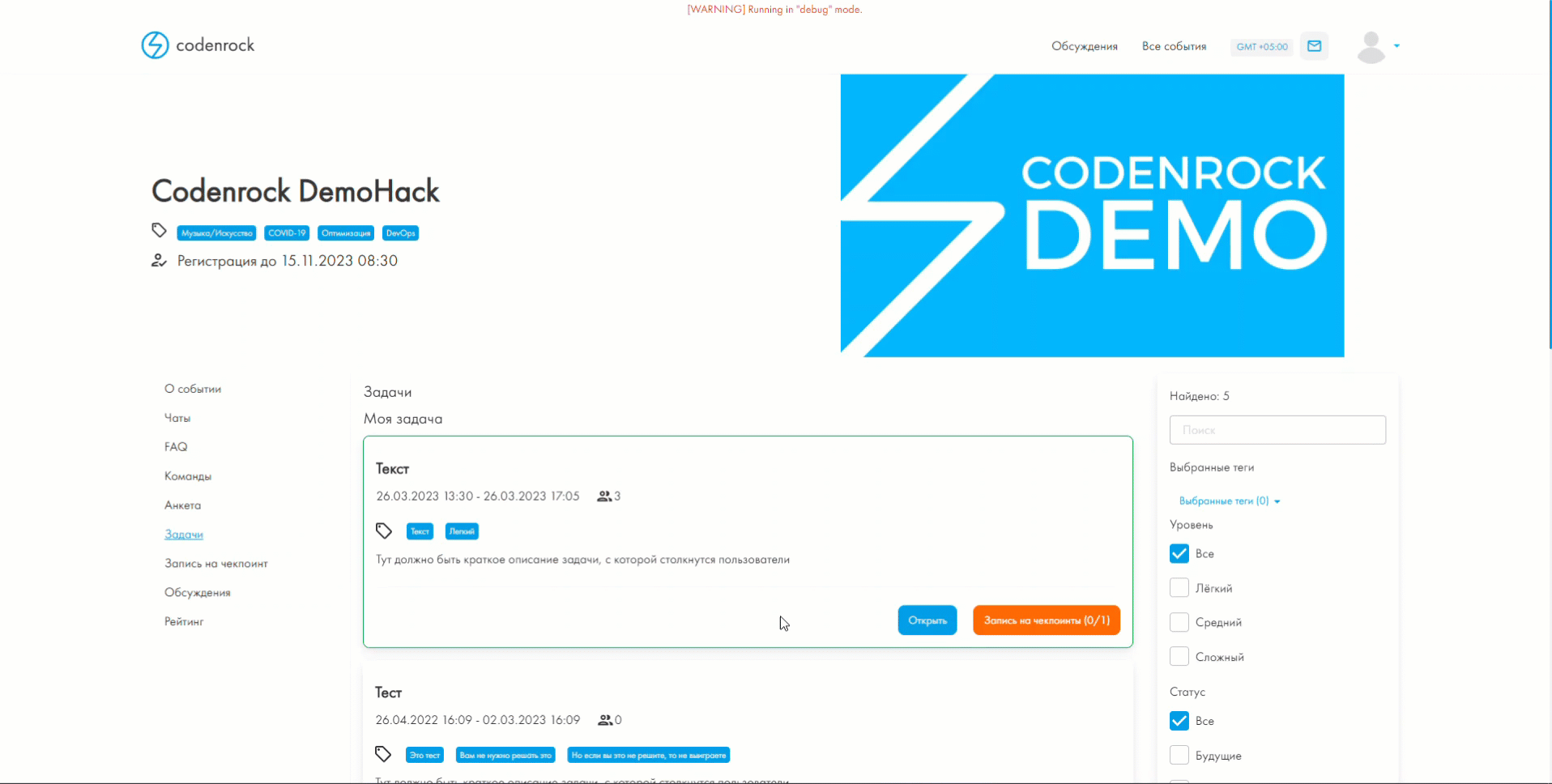This screenshot has width=1552, height=784.
Task: Click participants icon on the Тест task
Action: [604, 720]
